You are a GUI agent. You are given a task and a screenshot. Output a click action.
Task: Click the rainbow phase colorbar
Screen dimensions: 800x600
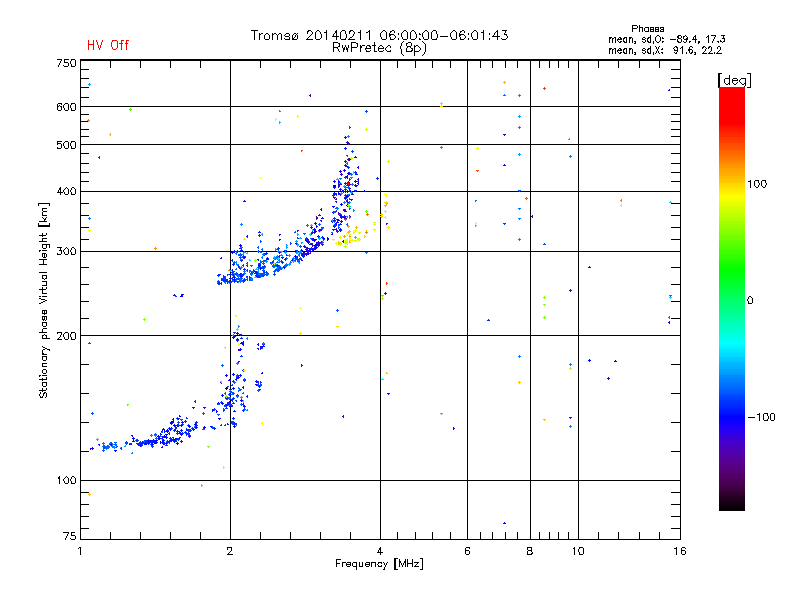tap(732, 298)
